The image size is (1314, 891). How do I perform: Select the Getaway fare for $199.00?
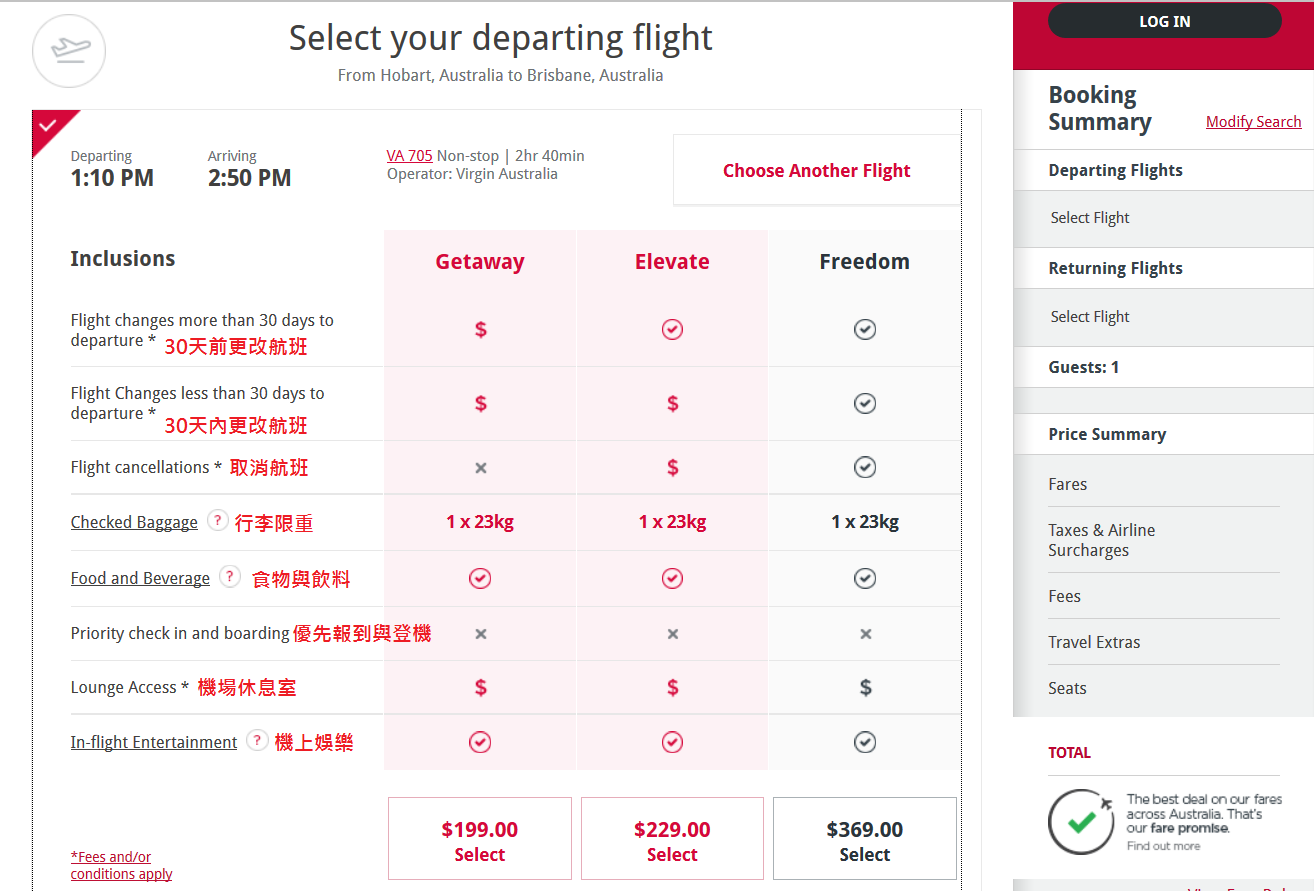[479, 838]
